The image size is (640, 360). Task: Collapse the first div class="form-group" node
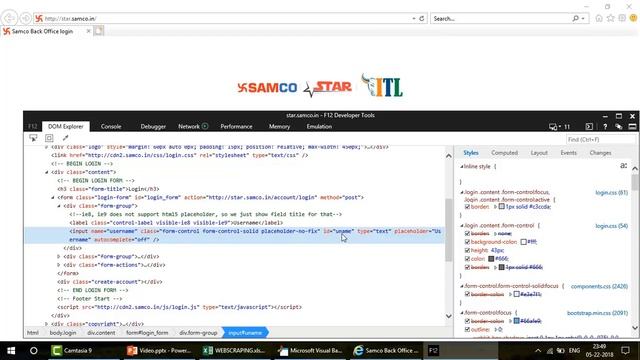click(x=59, y=206)
